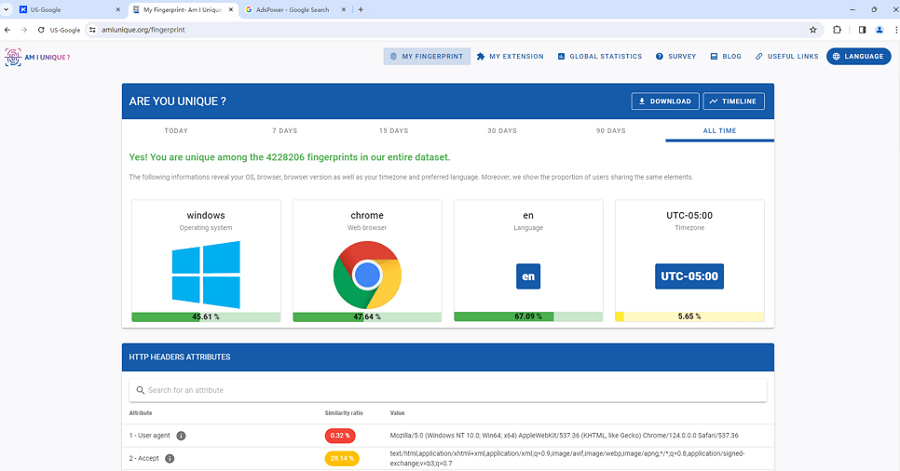Maximize or restore the browser window
The image size is (900, 471).
pos(874,10)
